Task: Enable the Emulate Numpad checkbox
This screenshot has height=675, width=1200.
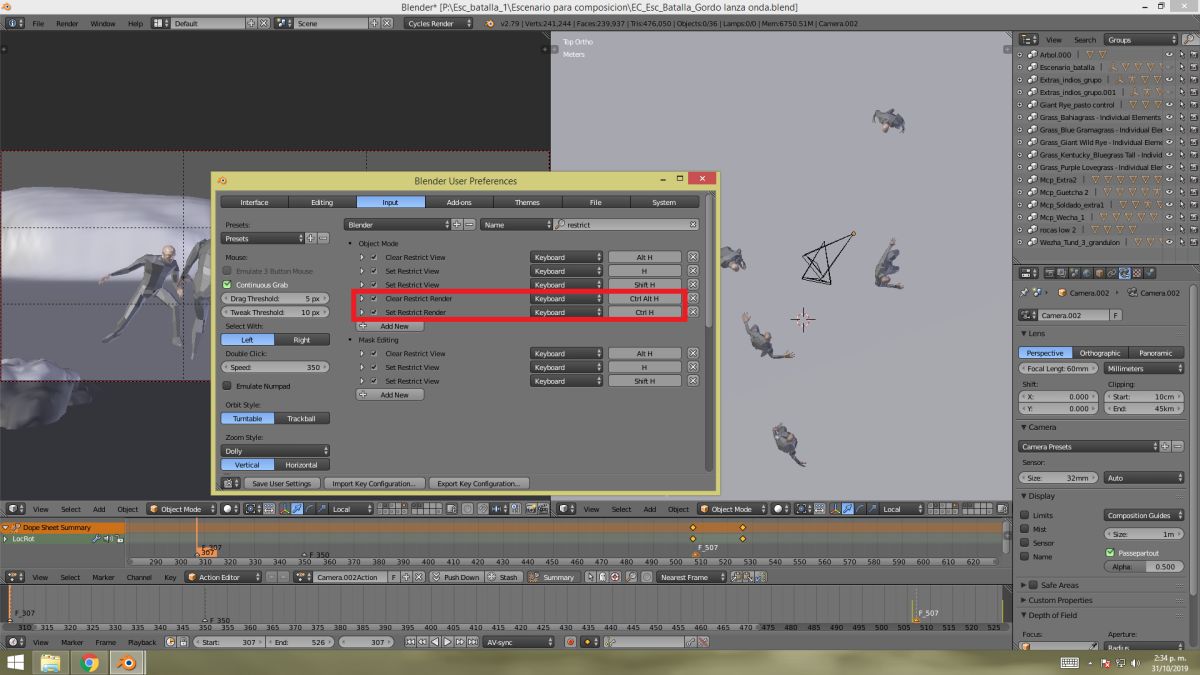Action: coord(227,385)
